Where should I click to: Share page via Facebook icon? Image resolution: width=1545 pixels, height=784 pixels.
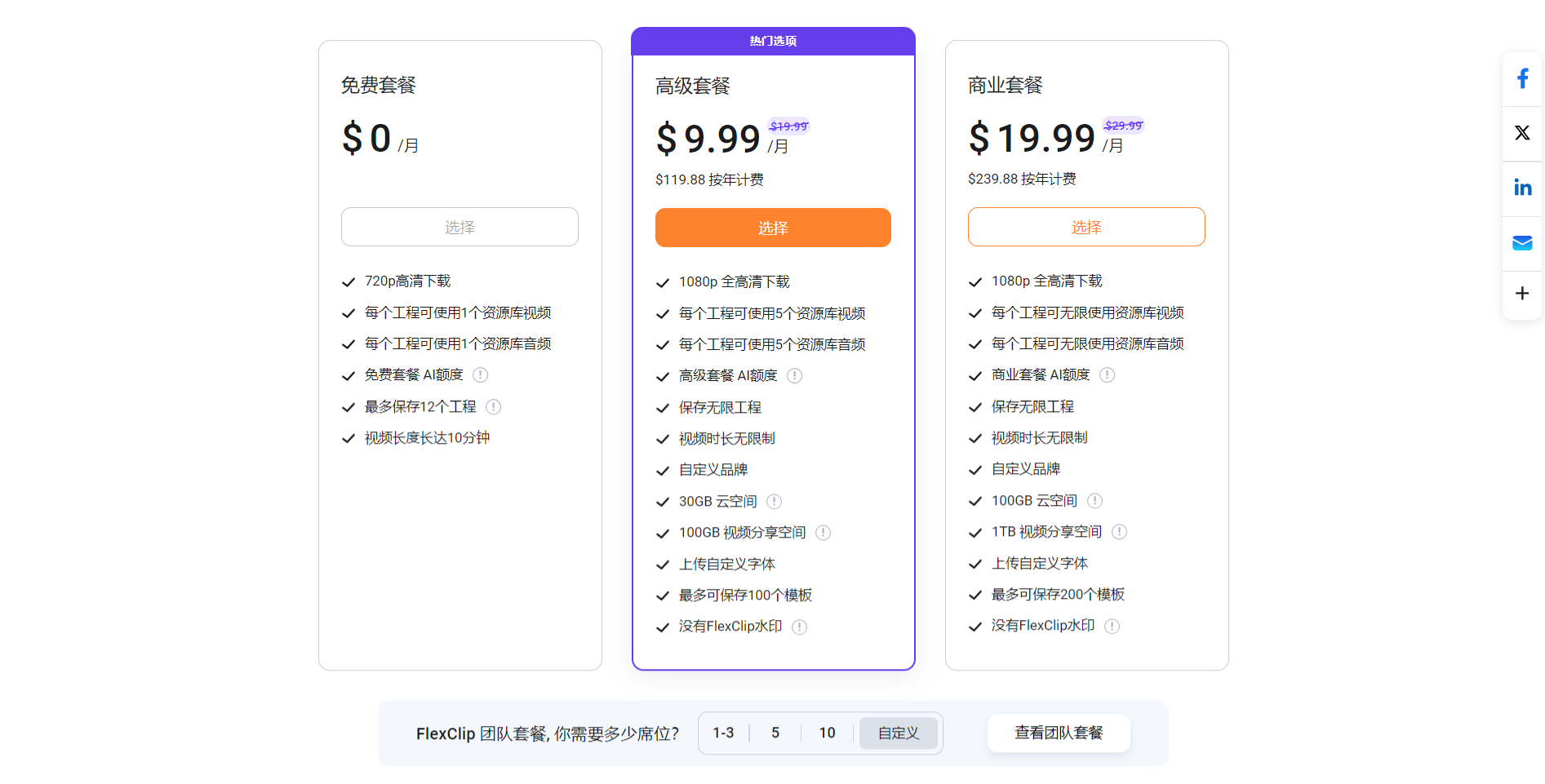(x=1522, y=79)
